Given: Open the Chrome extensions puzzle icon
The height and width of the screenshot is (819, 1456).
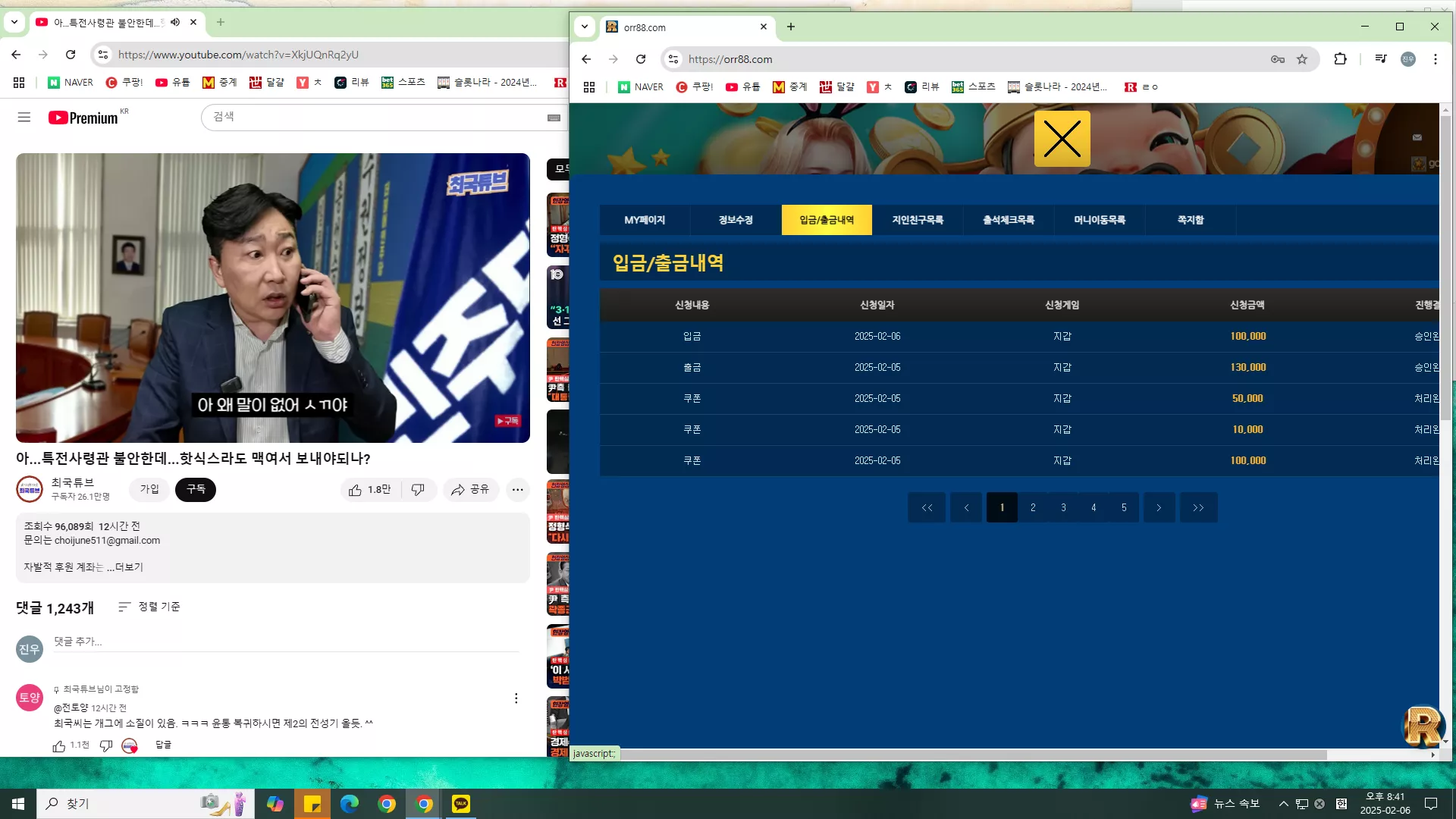Looking at the screenshot, I should [x=1341, y=59].
